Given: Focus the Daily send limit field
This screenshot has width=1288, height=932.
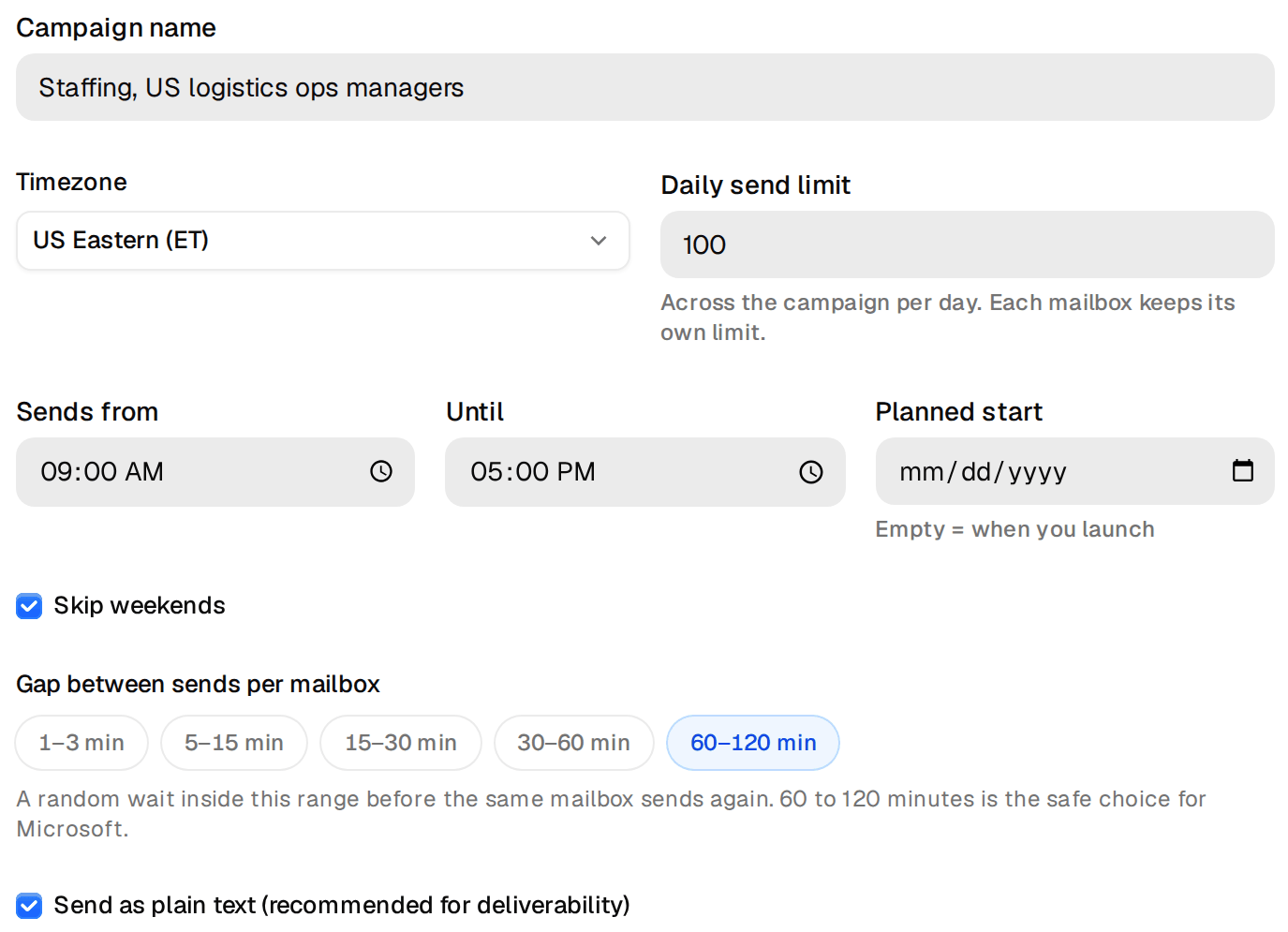Looking at the screenshot, I should [968, 244].
